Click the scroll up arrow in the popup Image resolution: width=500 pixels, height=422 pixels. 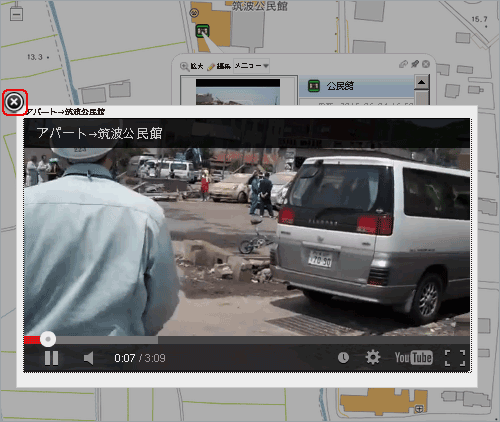point(421,82)
